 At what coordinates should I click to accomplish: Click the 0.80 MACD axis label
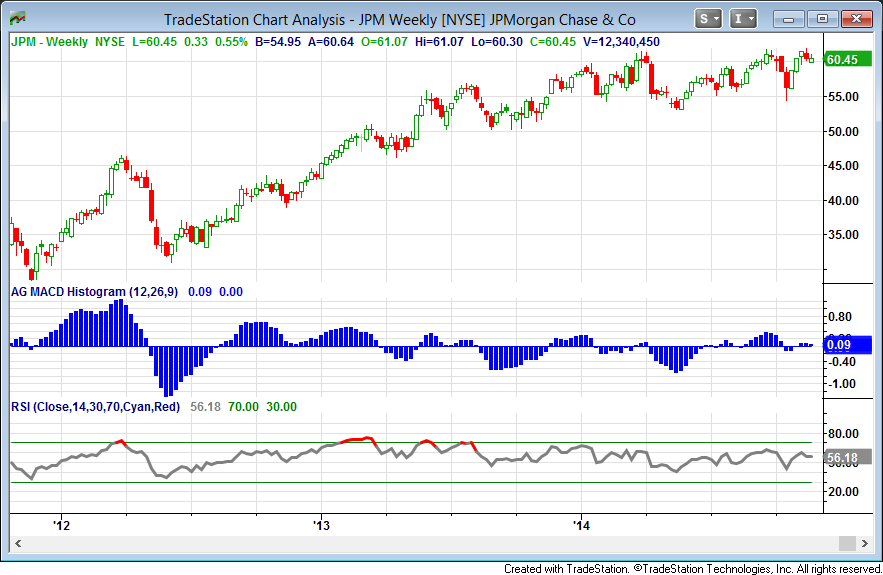pyautogui.click(x=840, y=317)
